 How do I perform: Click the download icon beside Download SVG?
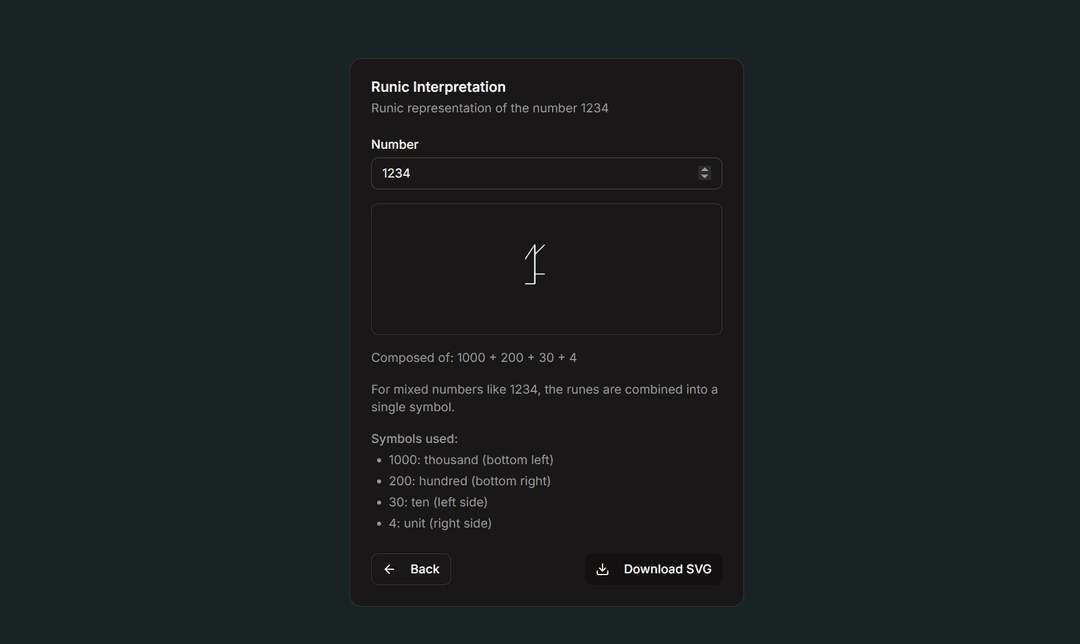(x=602, y=569)
